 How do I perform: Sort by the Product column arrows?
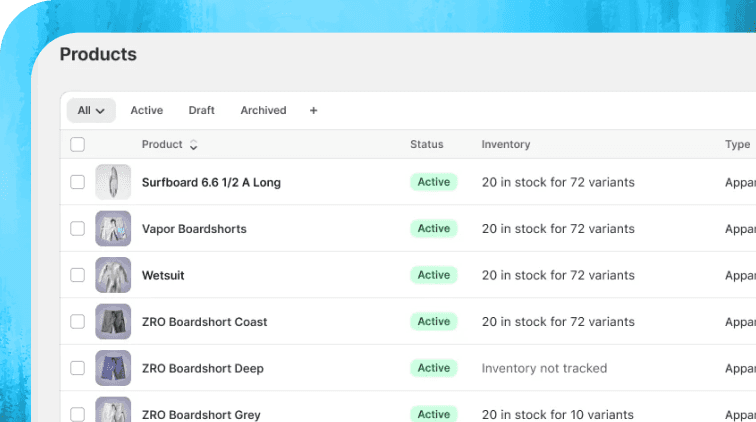point(193,145)
